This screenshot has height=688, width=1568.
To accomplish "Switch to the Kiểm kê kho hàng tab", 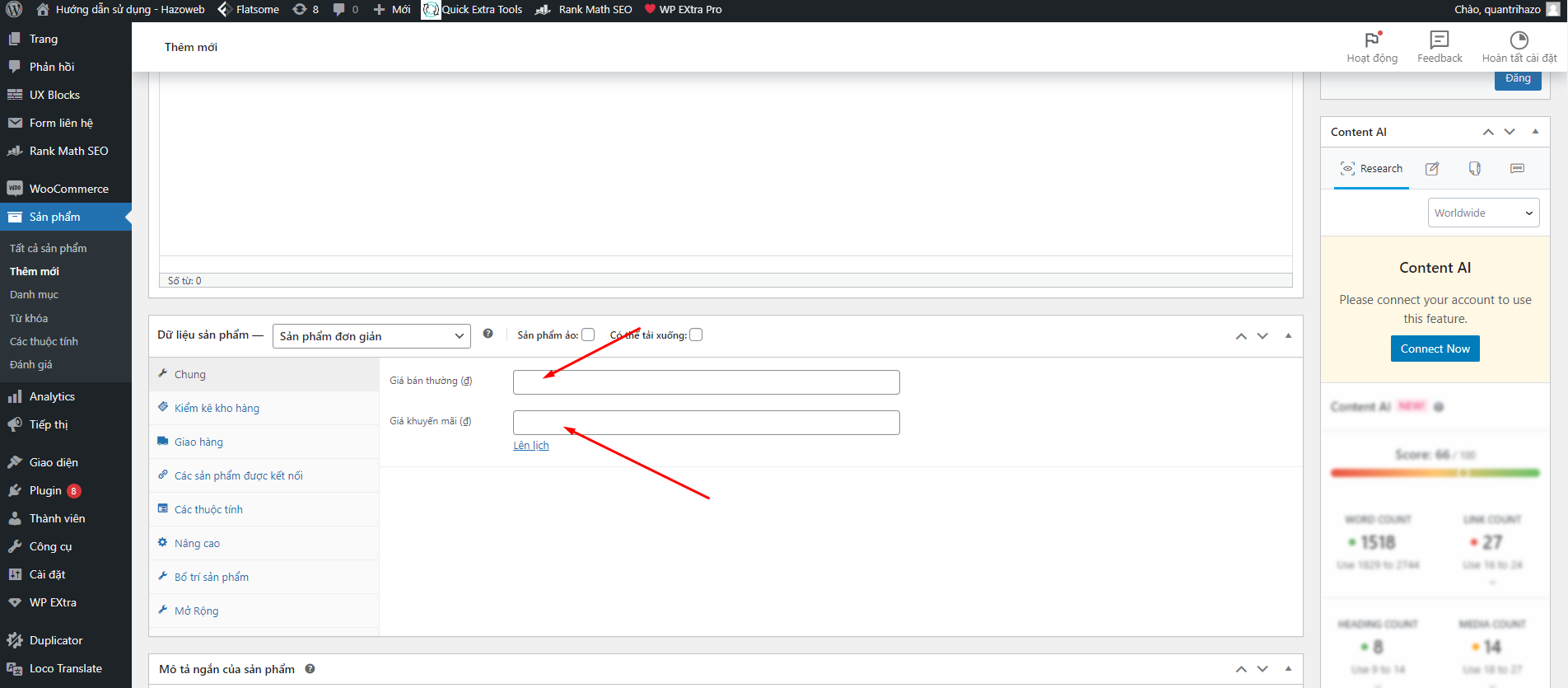I will pos(217,408).
